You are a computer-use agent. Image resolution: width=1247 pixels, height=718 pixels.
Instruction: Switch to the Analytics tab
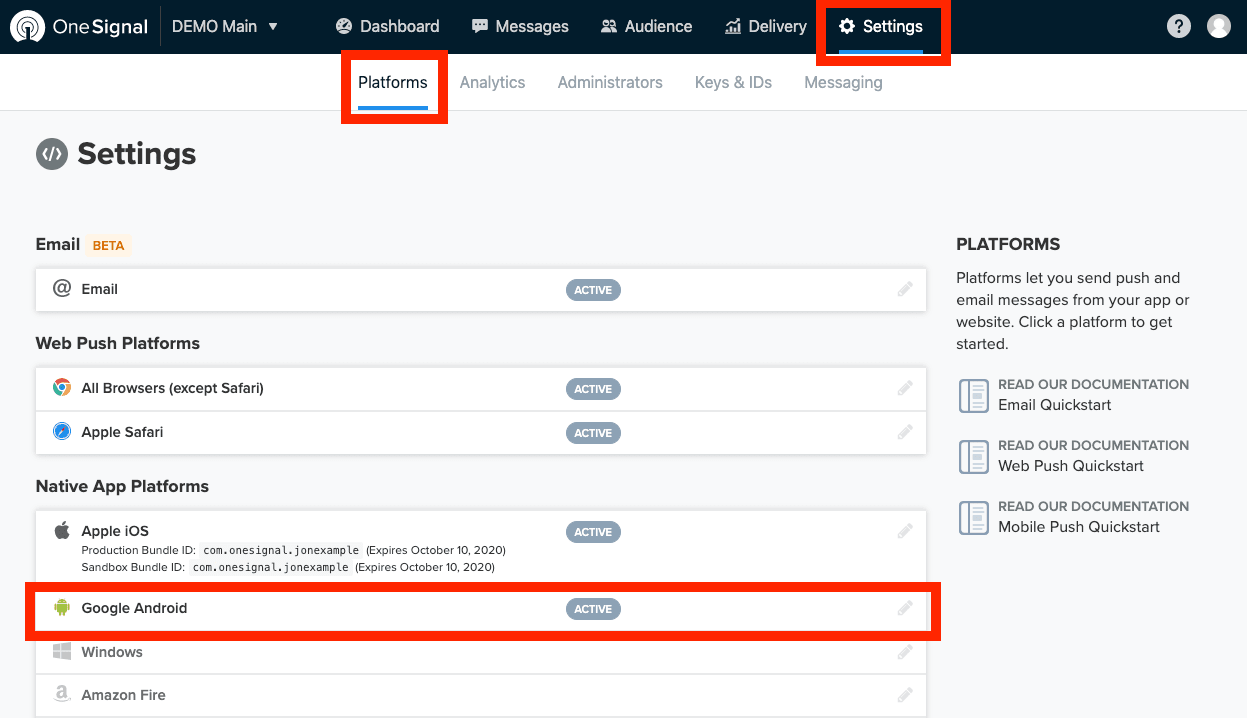492,83
